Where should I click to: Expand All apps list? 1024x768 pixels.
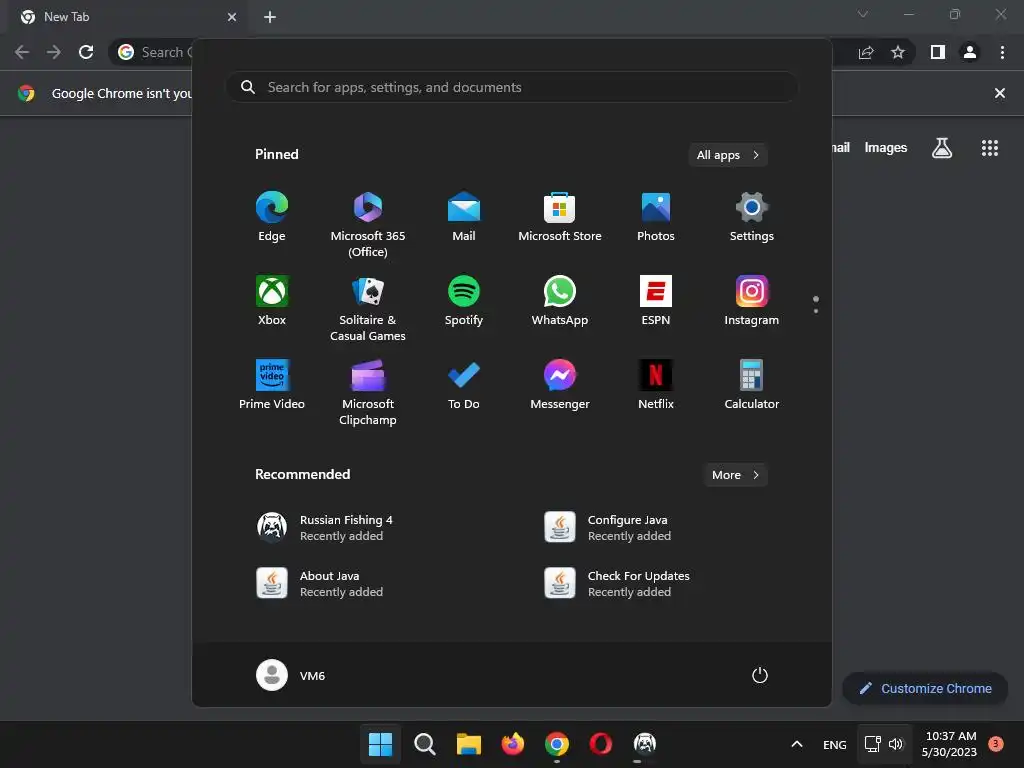click(x=728, y=155)
